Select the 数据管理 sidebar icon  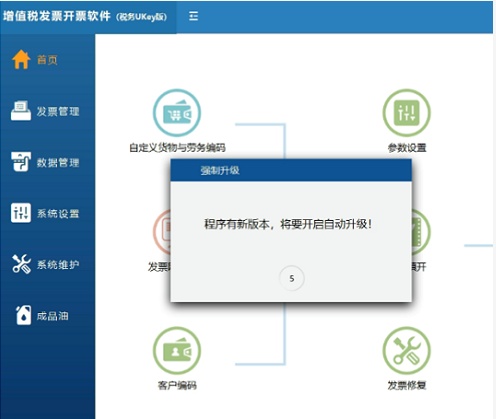21,162
